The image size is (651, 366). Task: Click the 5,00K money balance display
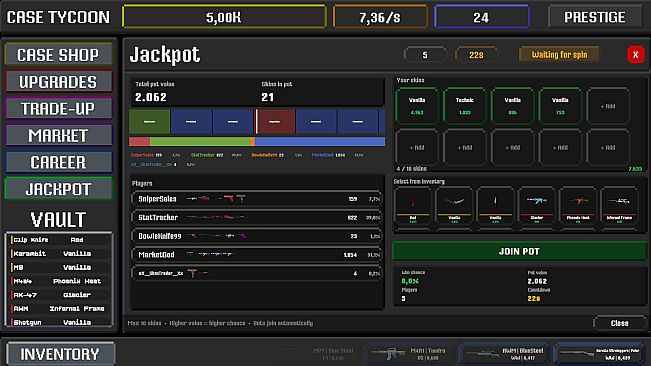click(x=224, y=17)
